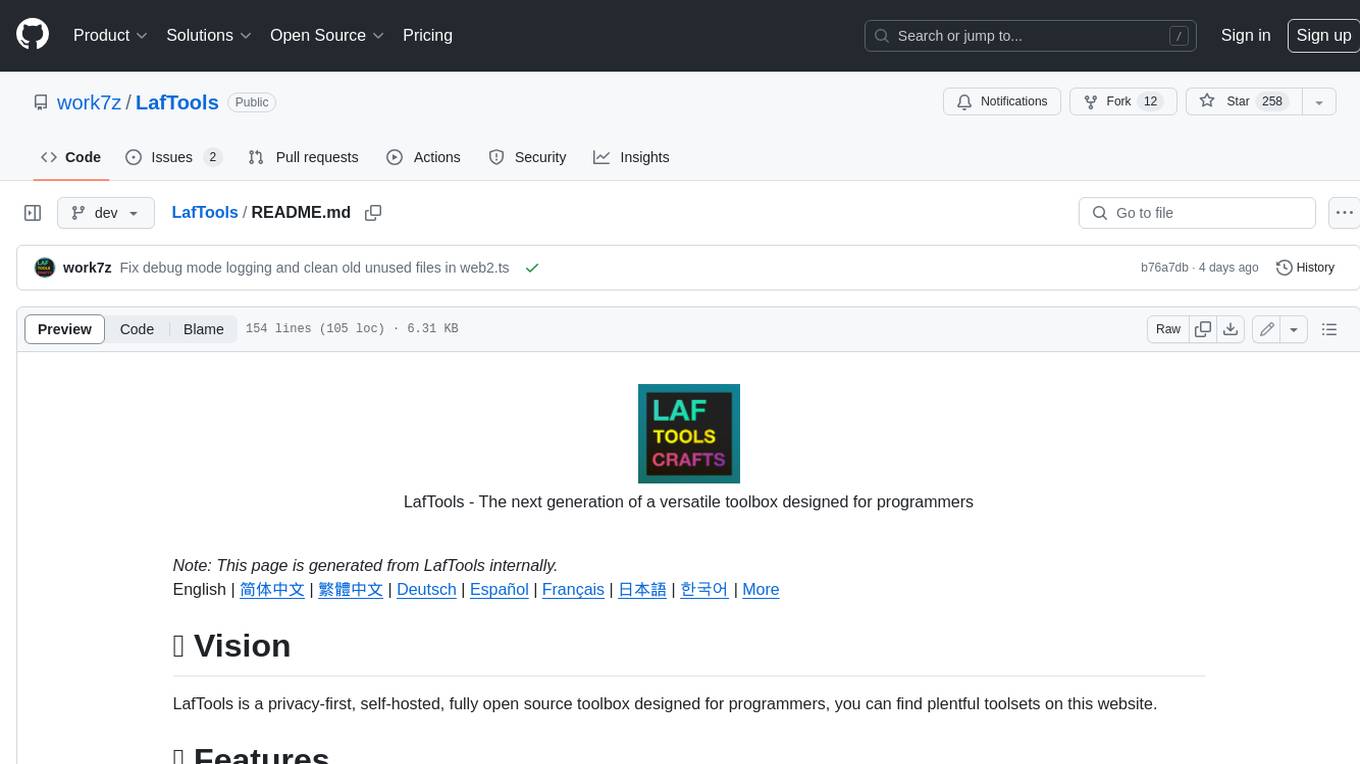
Task: Focus the Go to file field
Action: [x=1197, y=213]
